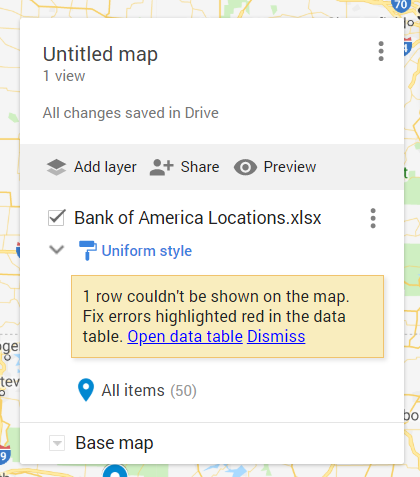The width and height of the screenshot is (420, 477).
Task: Click the Base map label
Action: click(114, 443)
